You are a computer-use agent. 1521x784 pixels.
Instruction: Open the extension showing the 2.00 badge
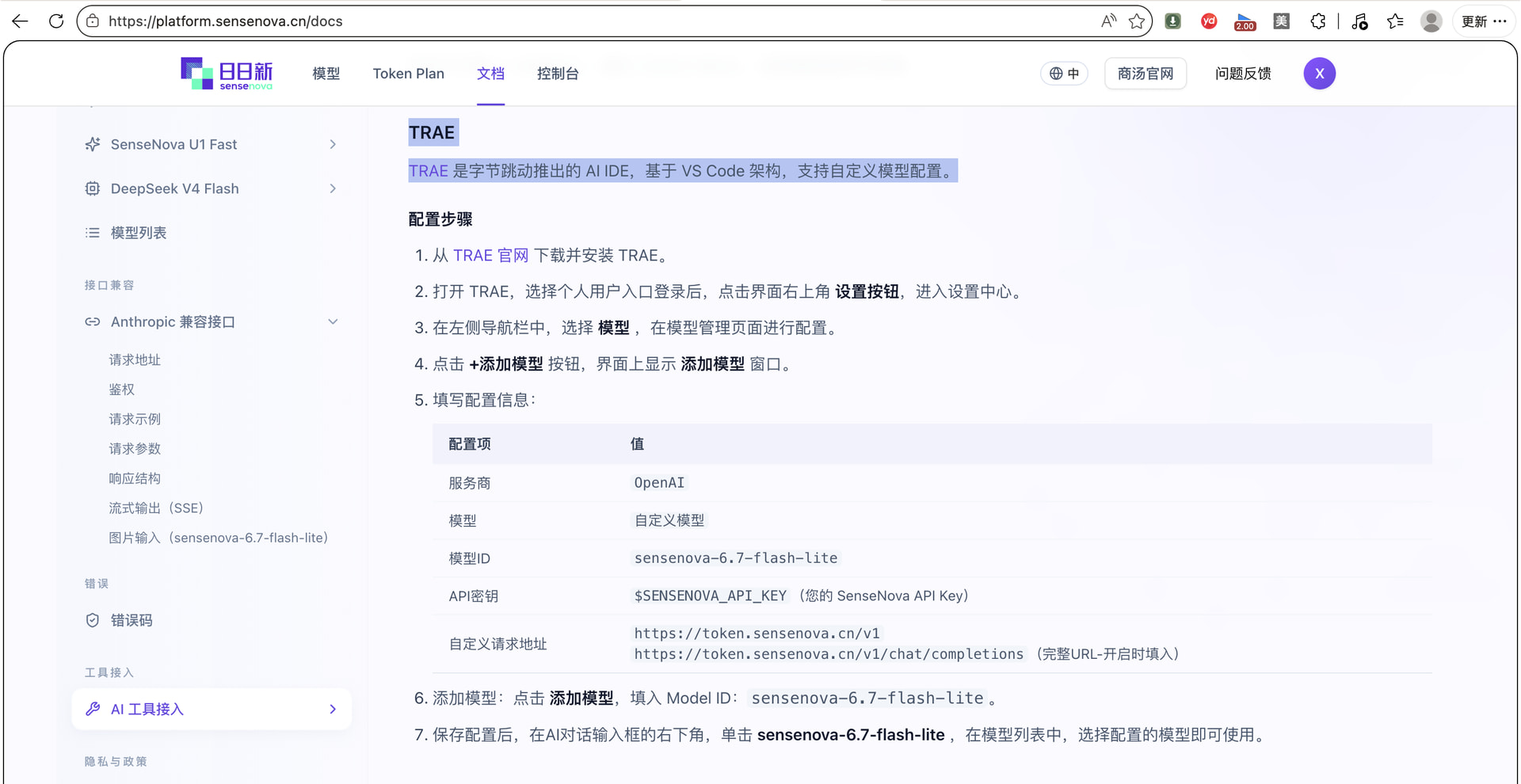pos(1245,22)
